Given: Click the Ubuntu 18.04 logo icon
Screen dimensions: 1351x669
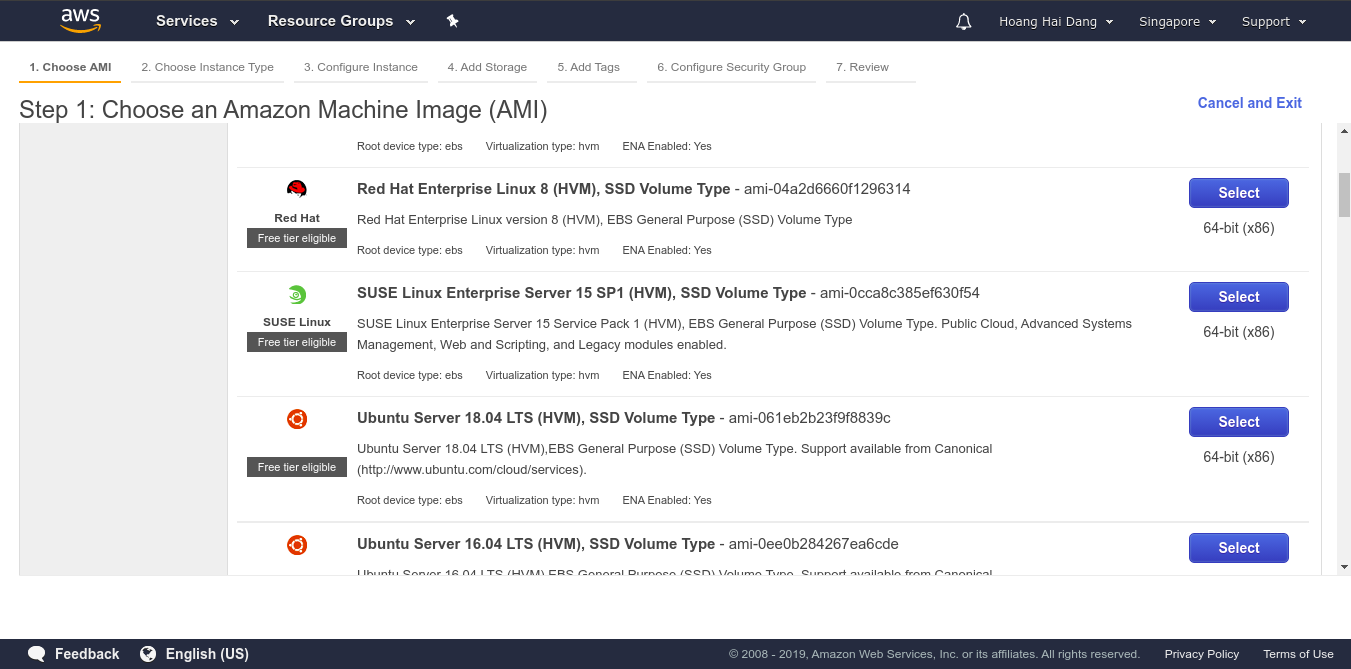Looking at the screenshot, I should 297,420.
